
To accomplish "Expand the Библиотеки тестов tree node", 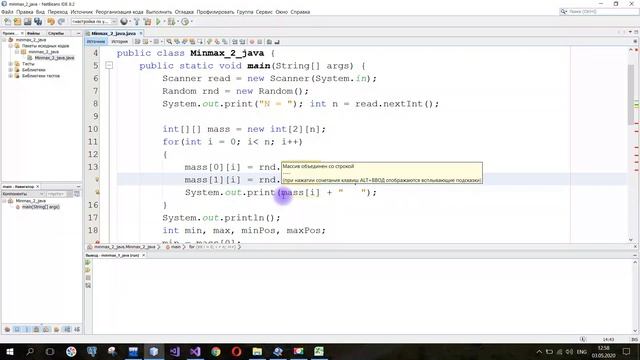I will [10, 76].
